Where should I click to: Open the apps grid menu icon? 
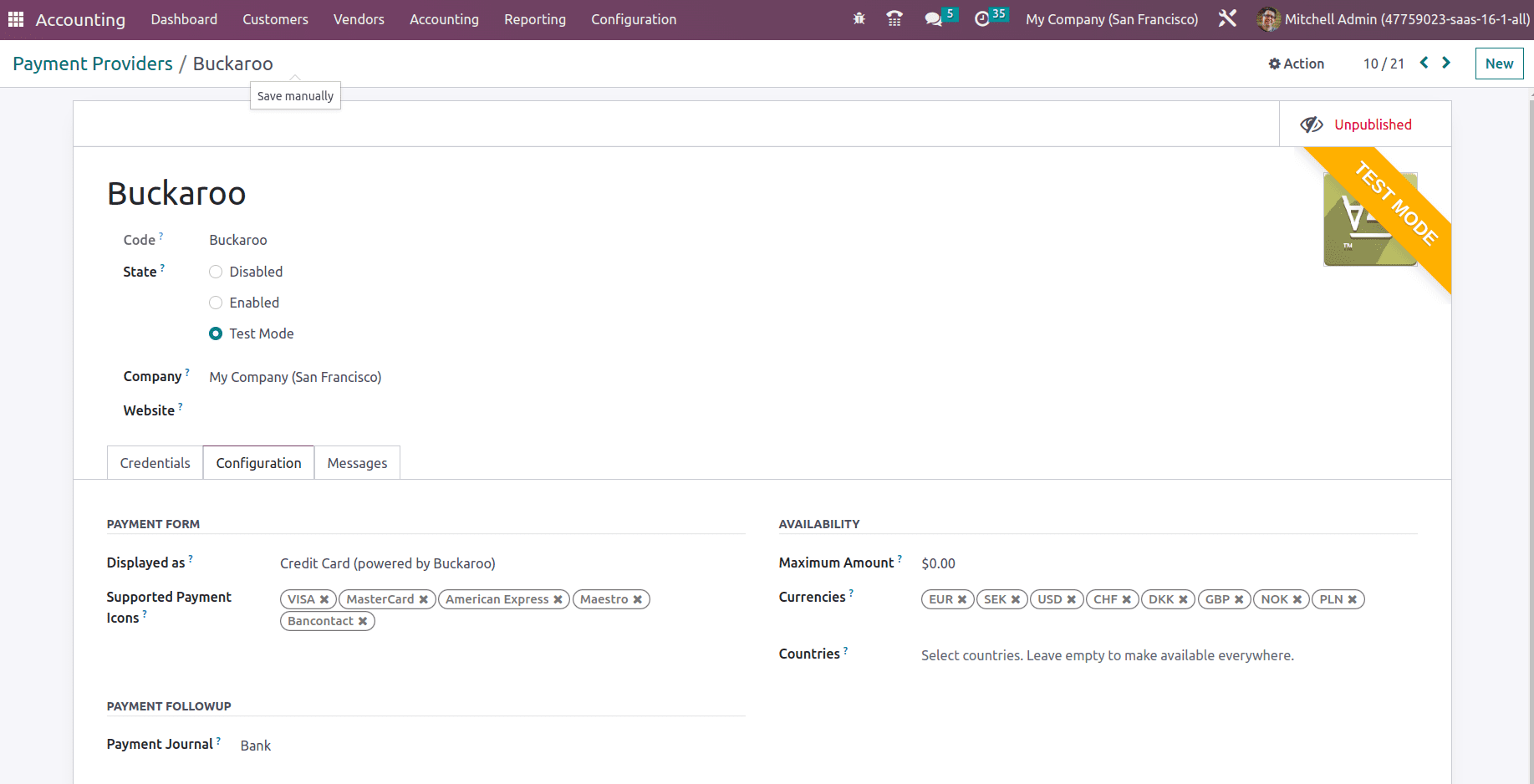point(16,19)
